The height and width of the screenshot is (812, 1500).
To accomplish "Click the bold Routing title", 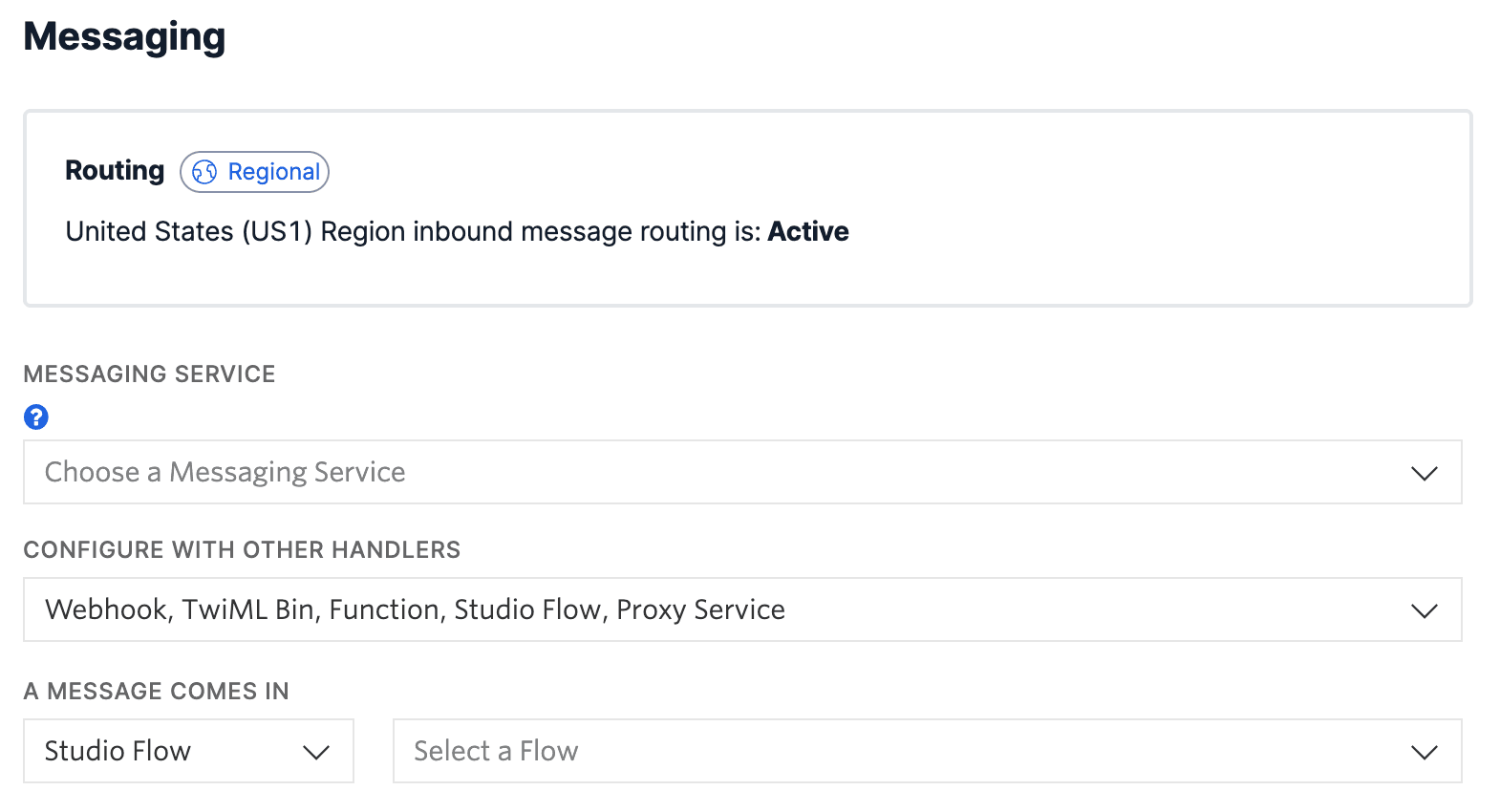I will [x=115, y=170].
